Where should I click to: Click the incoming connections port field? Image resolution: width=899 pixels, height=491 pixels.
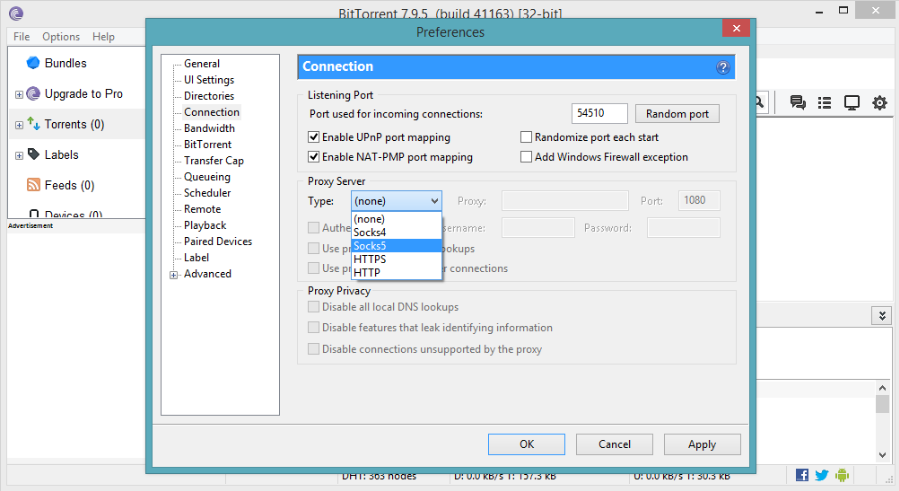[x=600, y=114]
